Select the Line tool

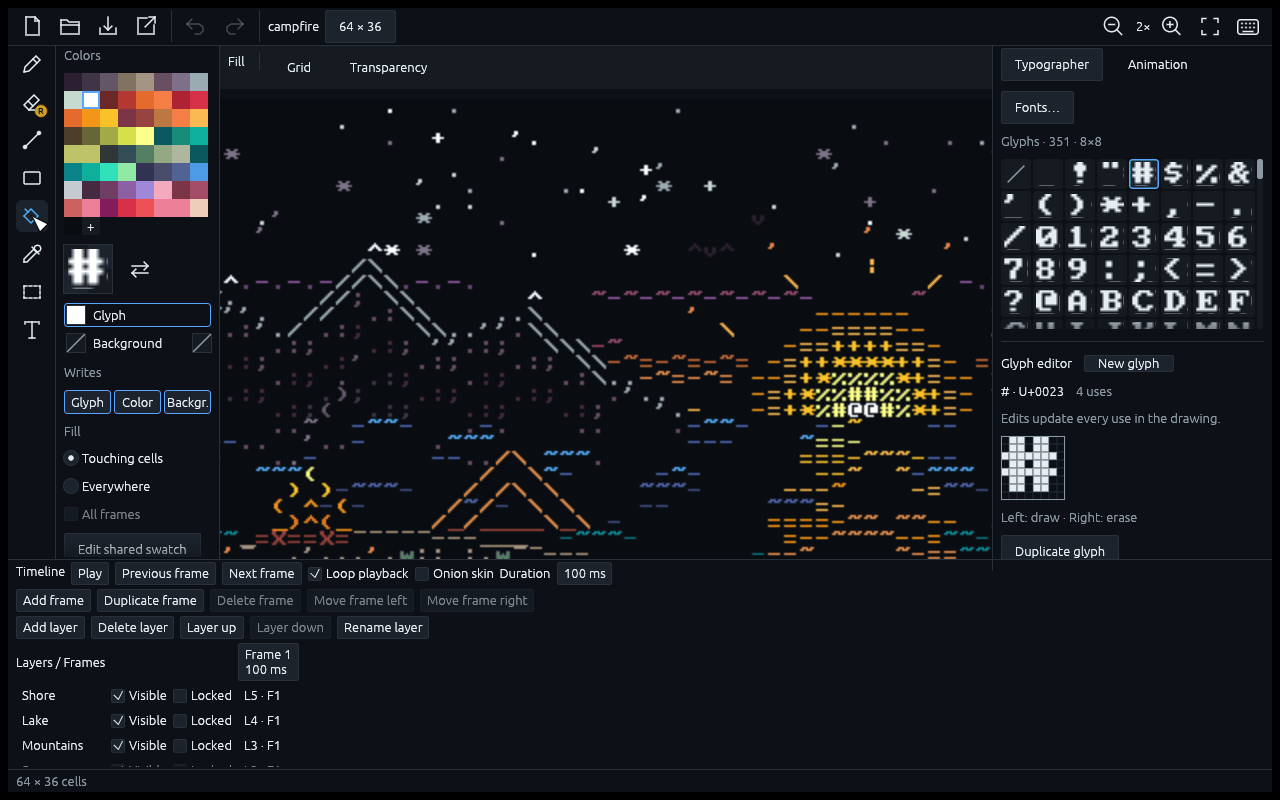tap(32, 140)
